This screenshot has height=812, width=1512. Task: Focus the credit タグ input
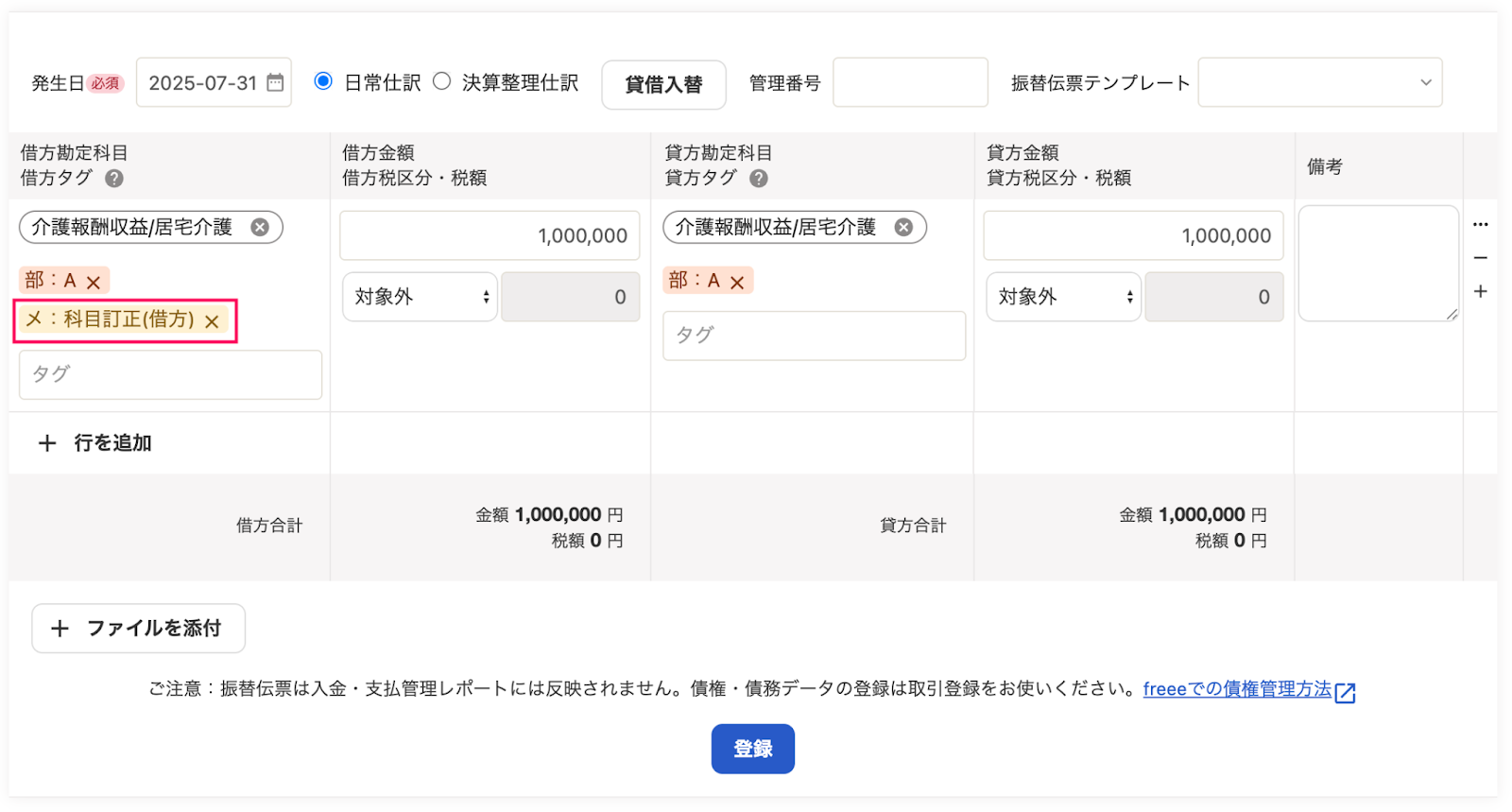(814, 336)
